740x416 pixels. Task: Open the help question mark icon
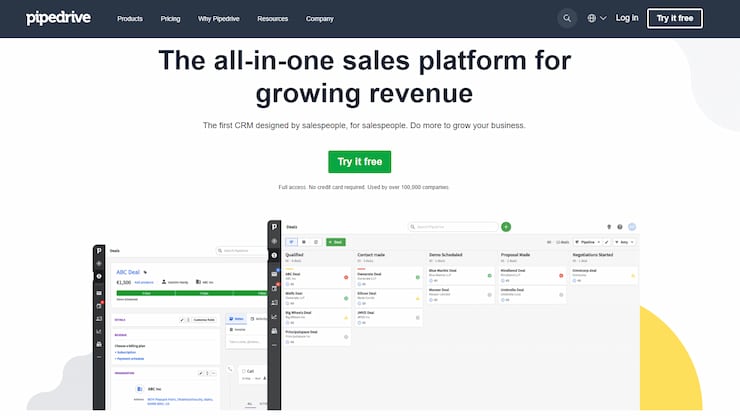tap(620, 227)
